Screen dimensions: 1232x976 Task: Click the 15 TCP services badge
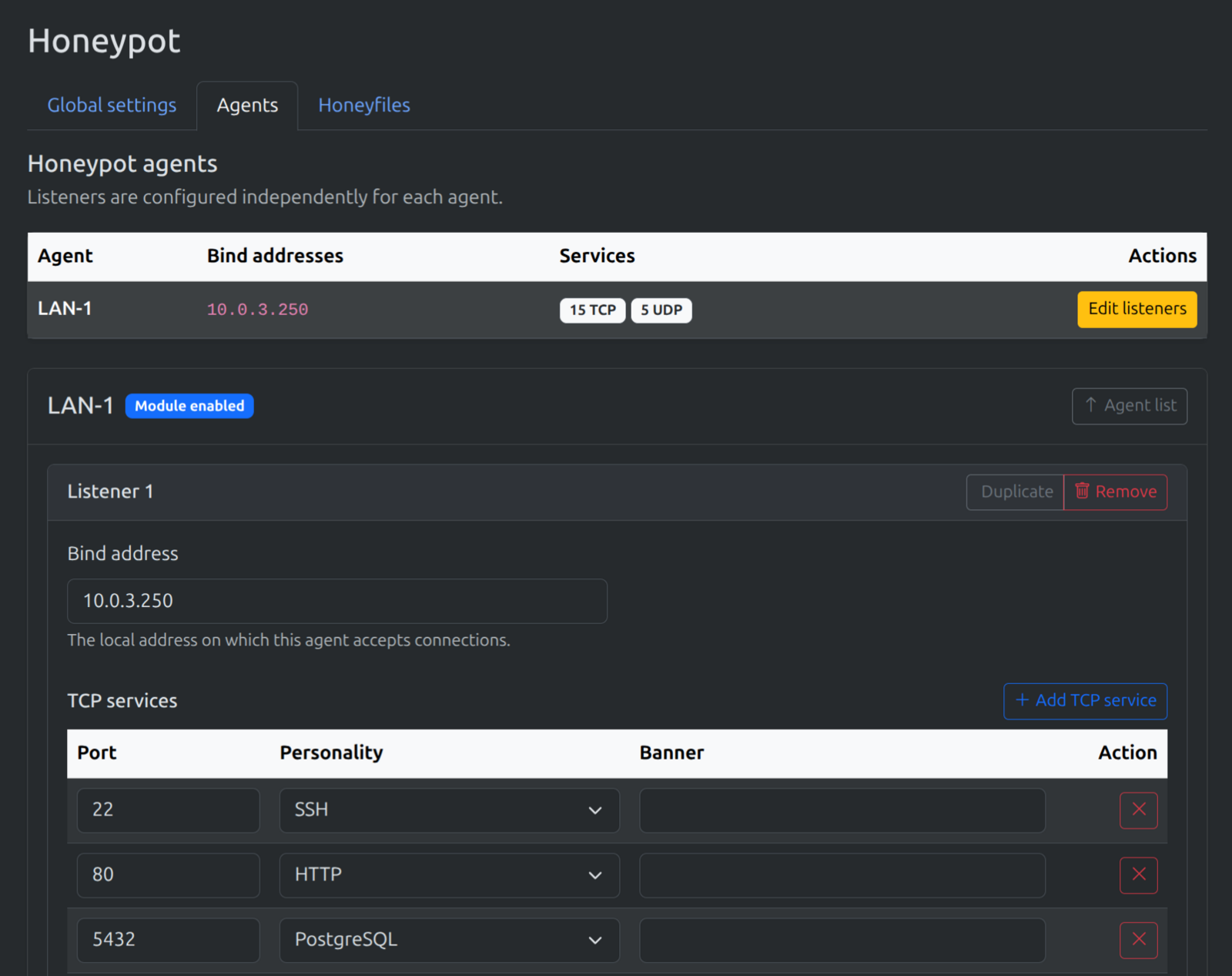pos(592,310)
